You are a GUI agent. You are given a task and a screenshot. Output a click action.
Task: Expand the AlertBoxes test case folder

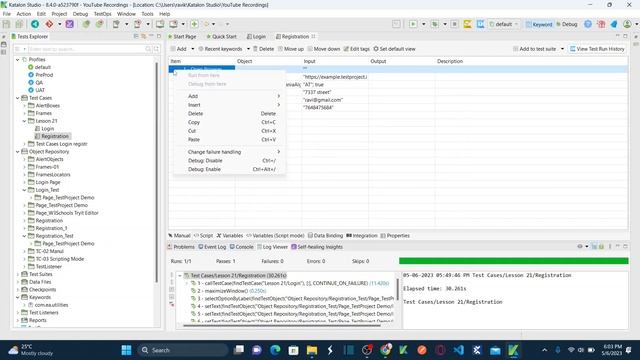24,105
